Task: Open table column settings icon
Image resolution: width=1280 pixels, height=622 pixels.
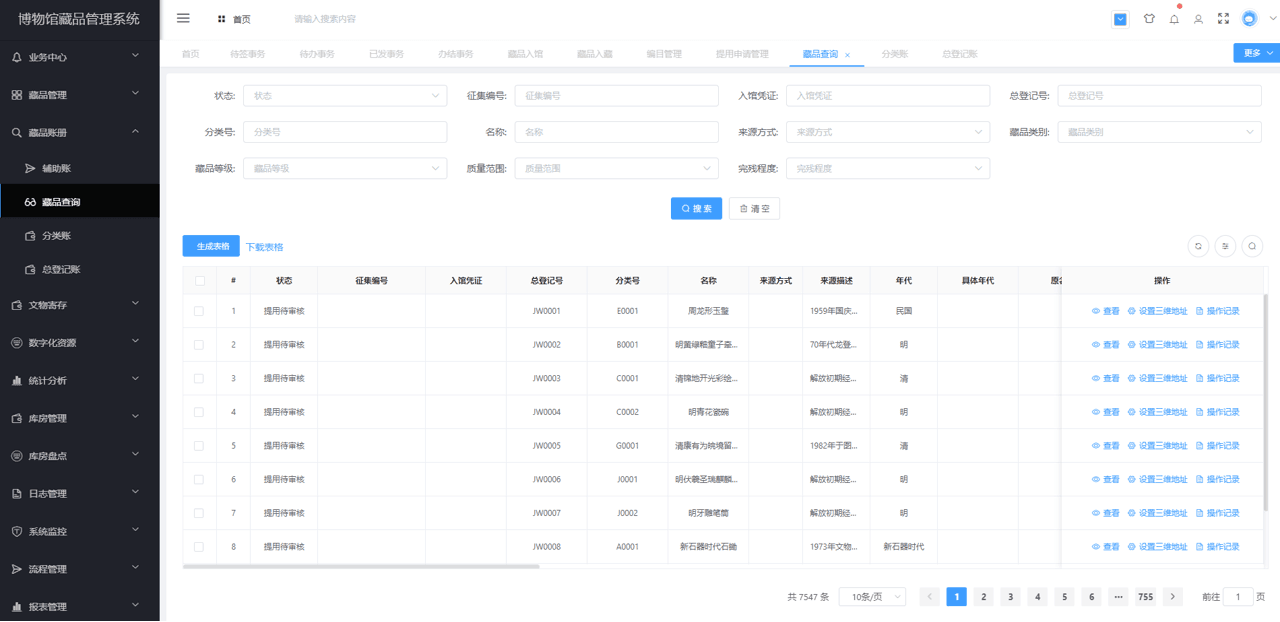Action: coord(1225,246)
